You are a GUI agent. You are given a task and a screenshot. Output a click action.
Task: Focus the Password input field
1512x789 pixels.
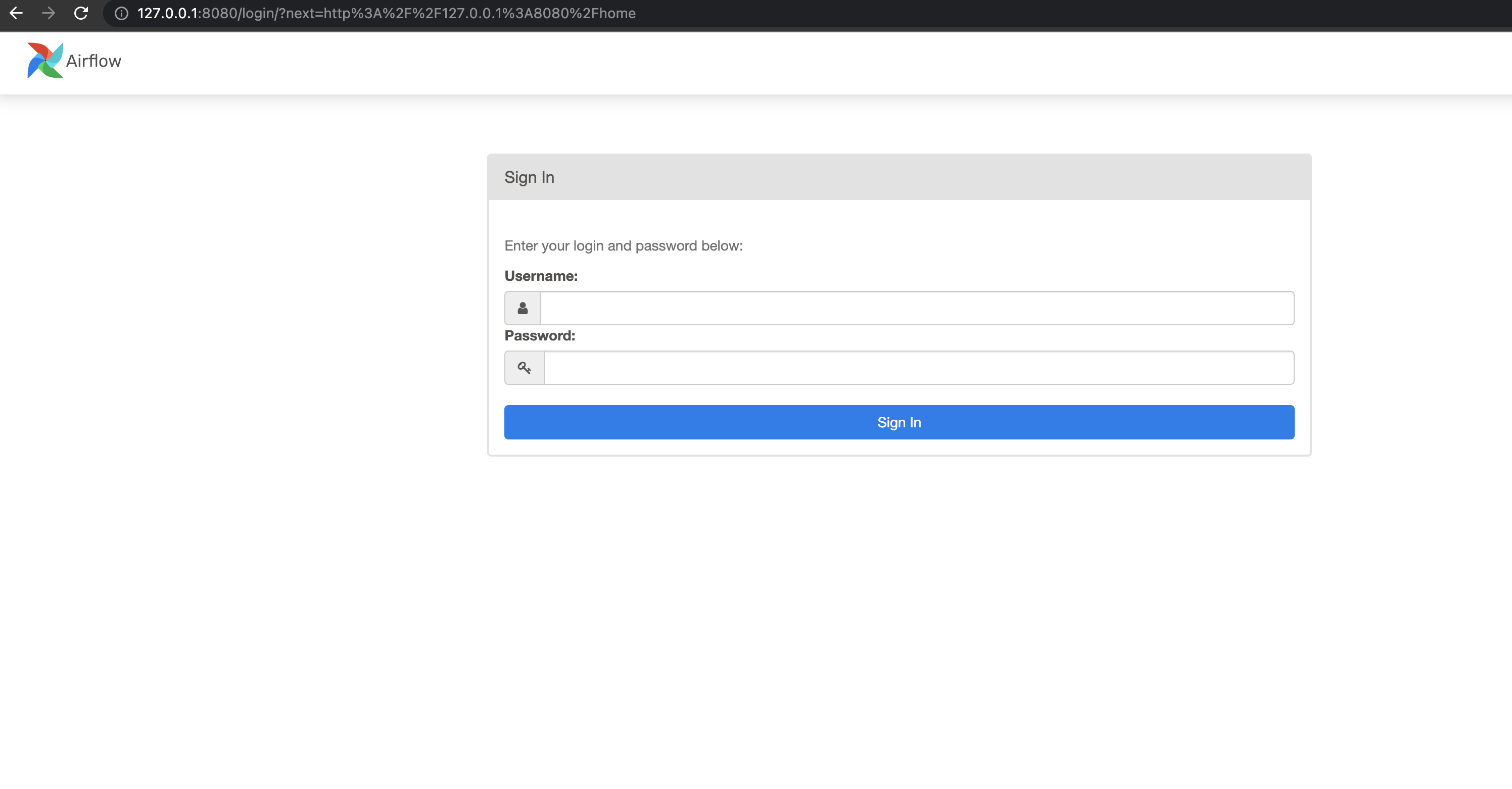click(919, 368)
